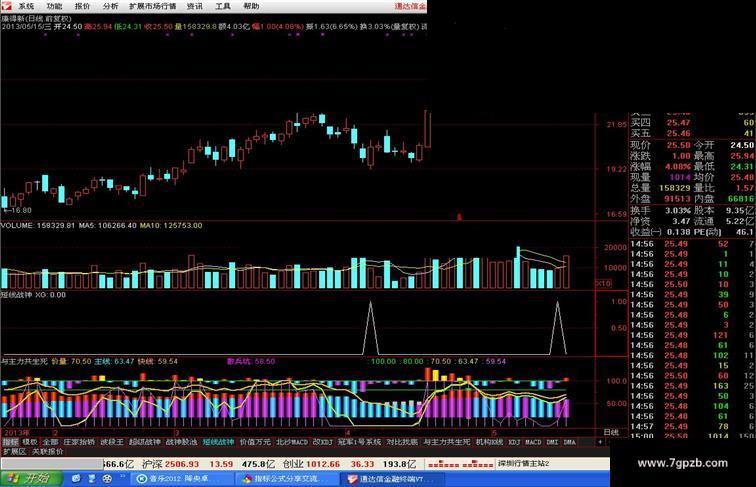Select the 指标 tab in the indicator bar
Viewport: 756px width, 487px height.
click(10, 442)
